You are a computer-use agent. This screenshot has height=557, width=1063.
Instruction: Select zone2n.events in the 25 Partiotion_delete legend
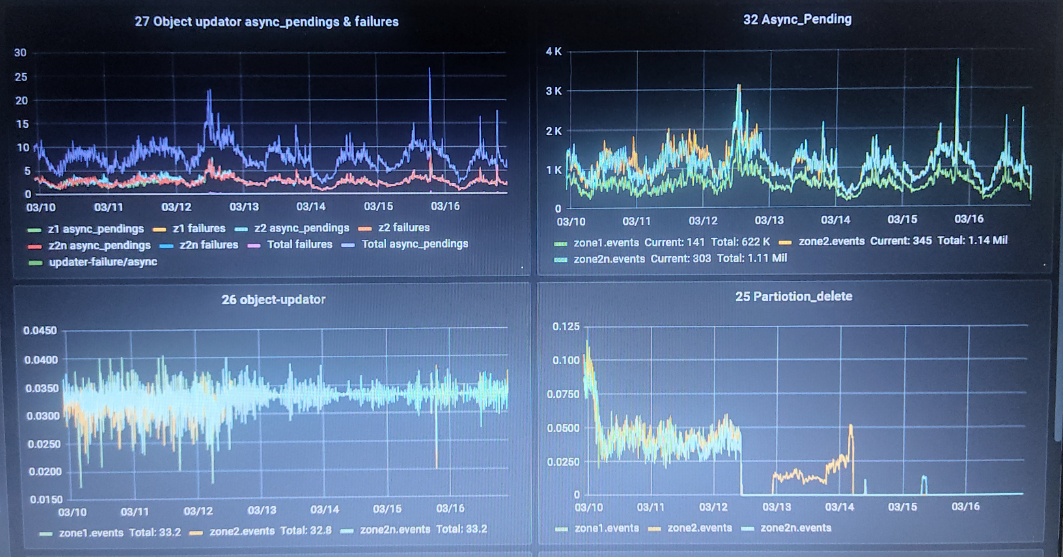pyautogui.click(x=796, y=528)
